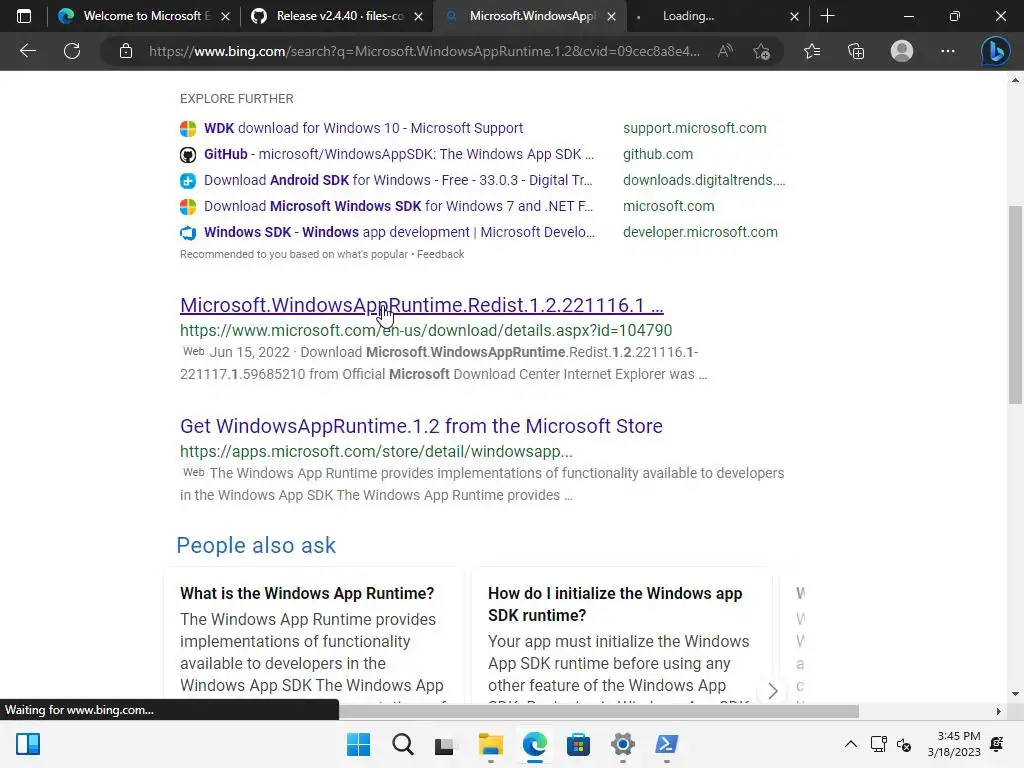Click the scroll down arrow
The height and width of the screenshot is (768, 1024).
(x=1015, y=694)
